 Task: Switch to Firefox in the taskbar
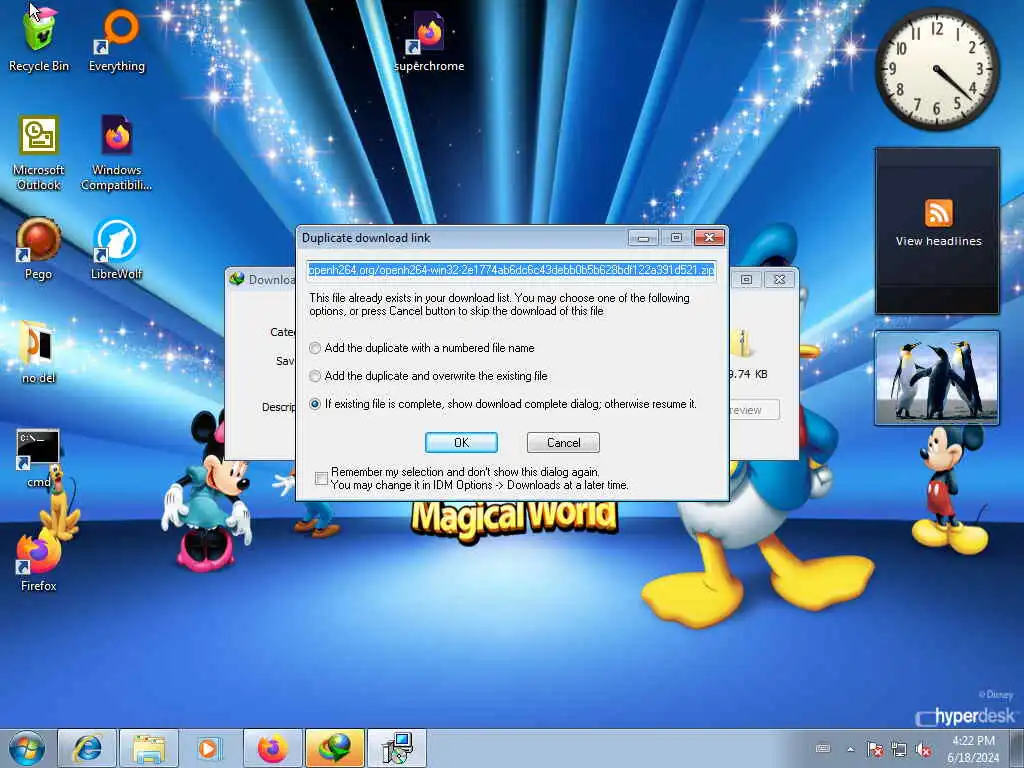coord(272,748)
